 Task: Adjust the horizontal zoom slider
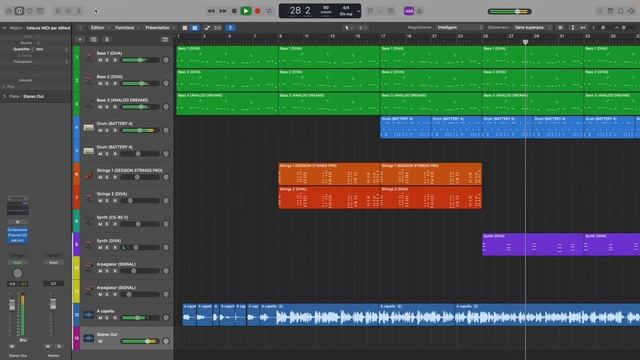[x=623, y=28]
